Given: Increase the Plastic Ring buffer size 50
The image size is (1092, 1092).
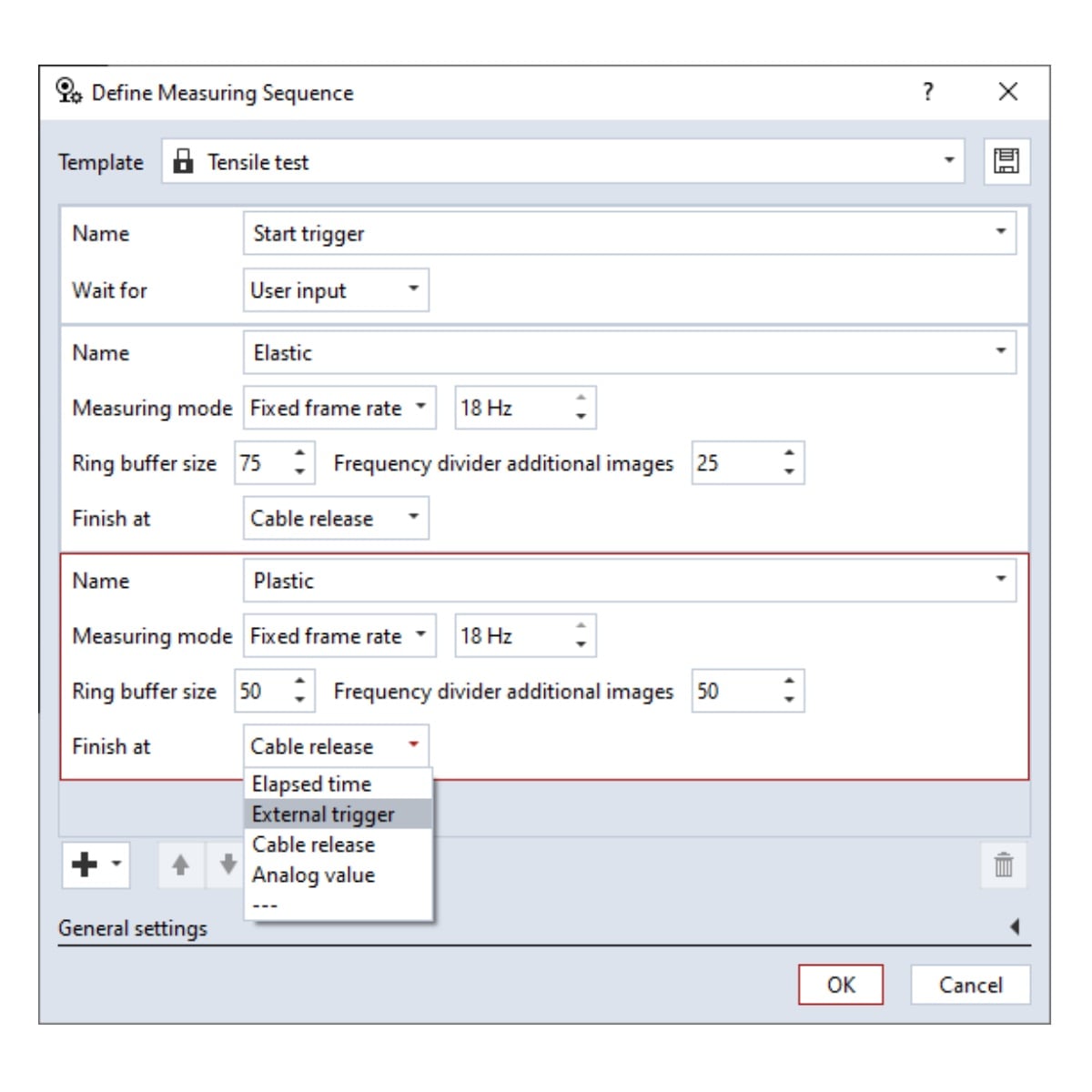Looking at the screenshot, I should 299,682.
